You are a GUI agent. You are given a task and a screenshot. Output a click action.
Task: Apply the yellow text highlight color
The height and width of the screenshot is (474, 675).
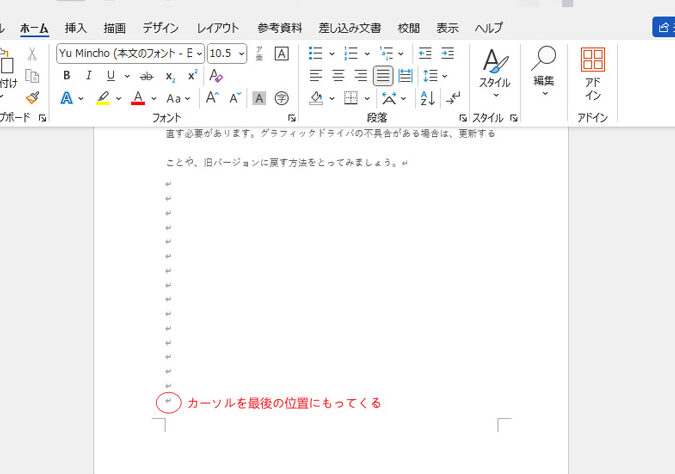(103, 98)
